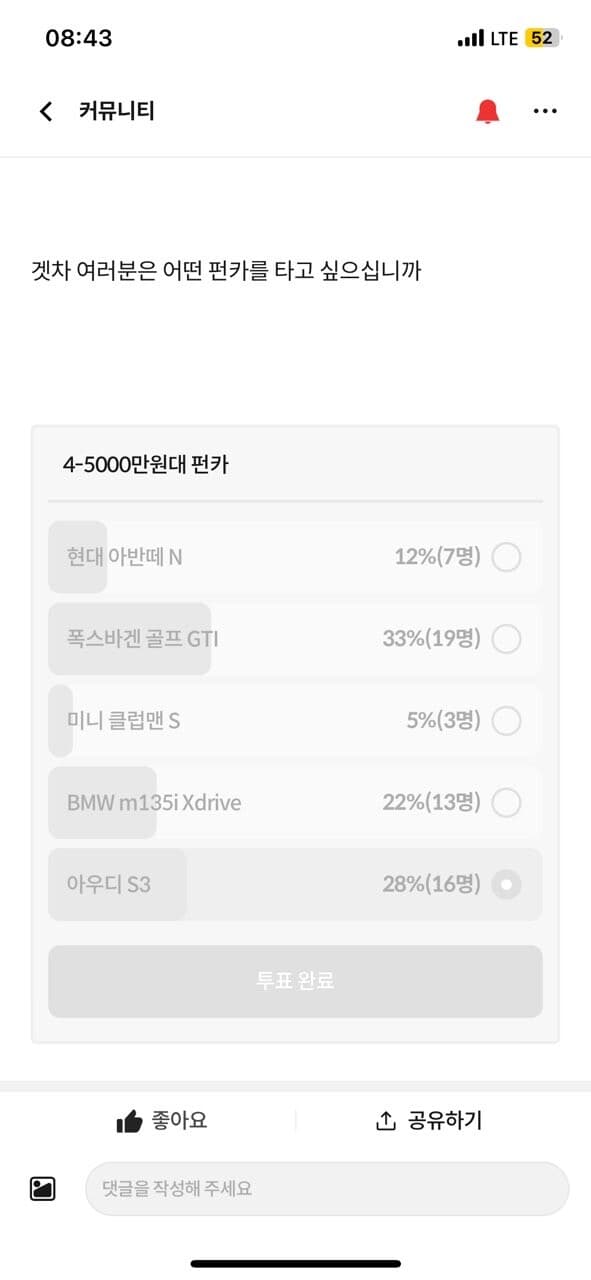This screenshot has height=1280, width=591.
Task: Tap the selected 아우디 S3 radio button
Action: pyautogui.click(x=507, y=884)
